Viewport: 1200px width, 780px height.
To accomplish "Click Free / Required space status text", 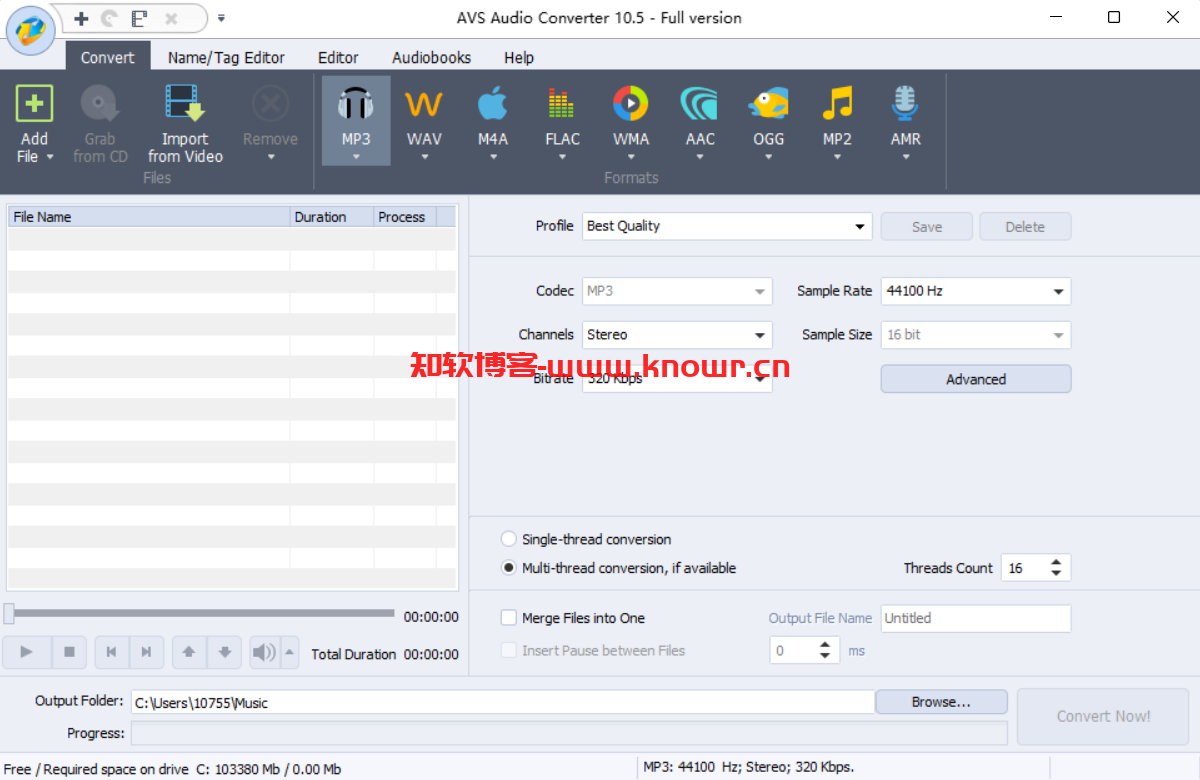I will 173,769.
